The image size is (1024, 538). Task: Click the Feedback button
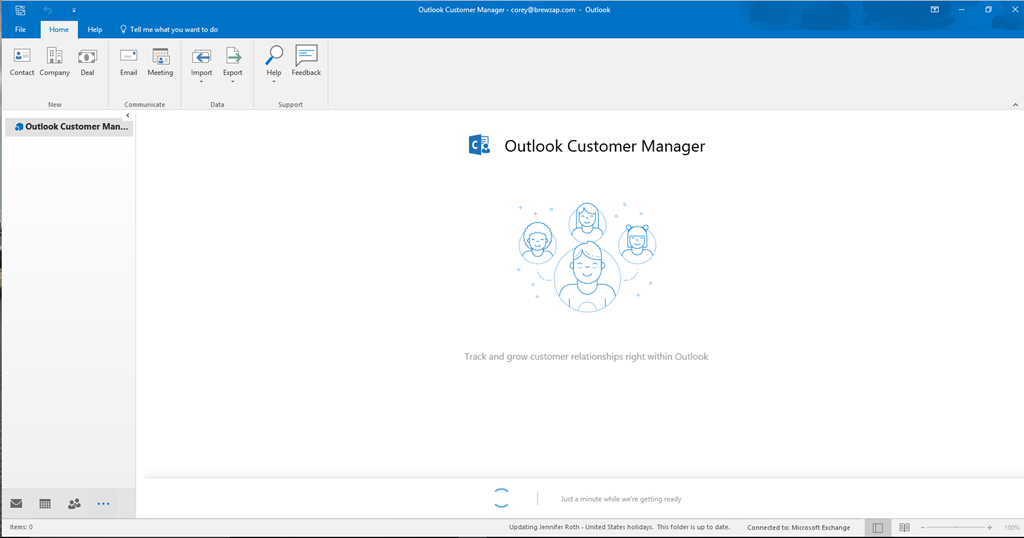coord(306,63)
